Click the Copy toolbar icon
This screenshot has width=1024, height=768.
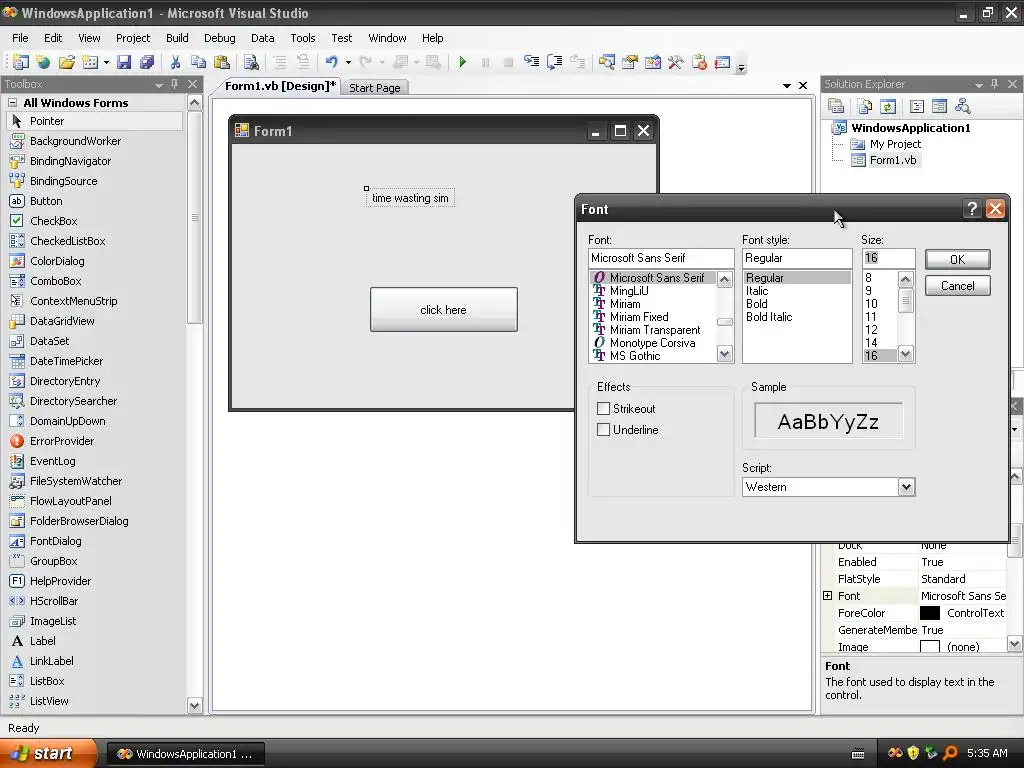pyautogui.click(x=198, y=62)
